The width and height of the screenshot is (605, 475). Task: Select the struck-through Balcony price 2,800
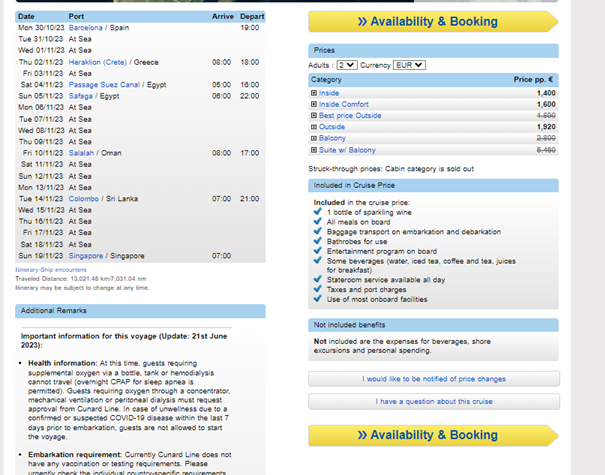tap(546, 138)
